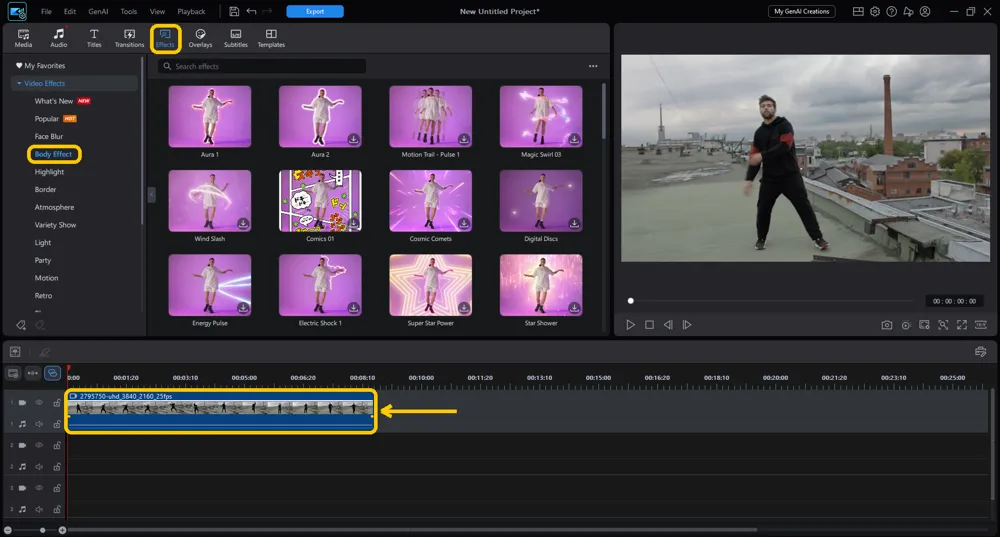Change the 16:9 aspect ratio
This screenshot has width=1000, height=537.
coord(981,325)
